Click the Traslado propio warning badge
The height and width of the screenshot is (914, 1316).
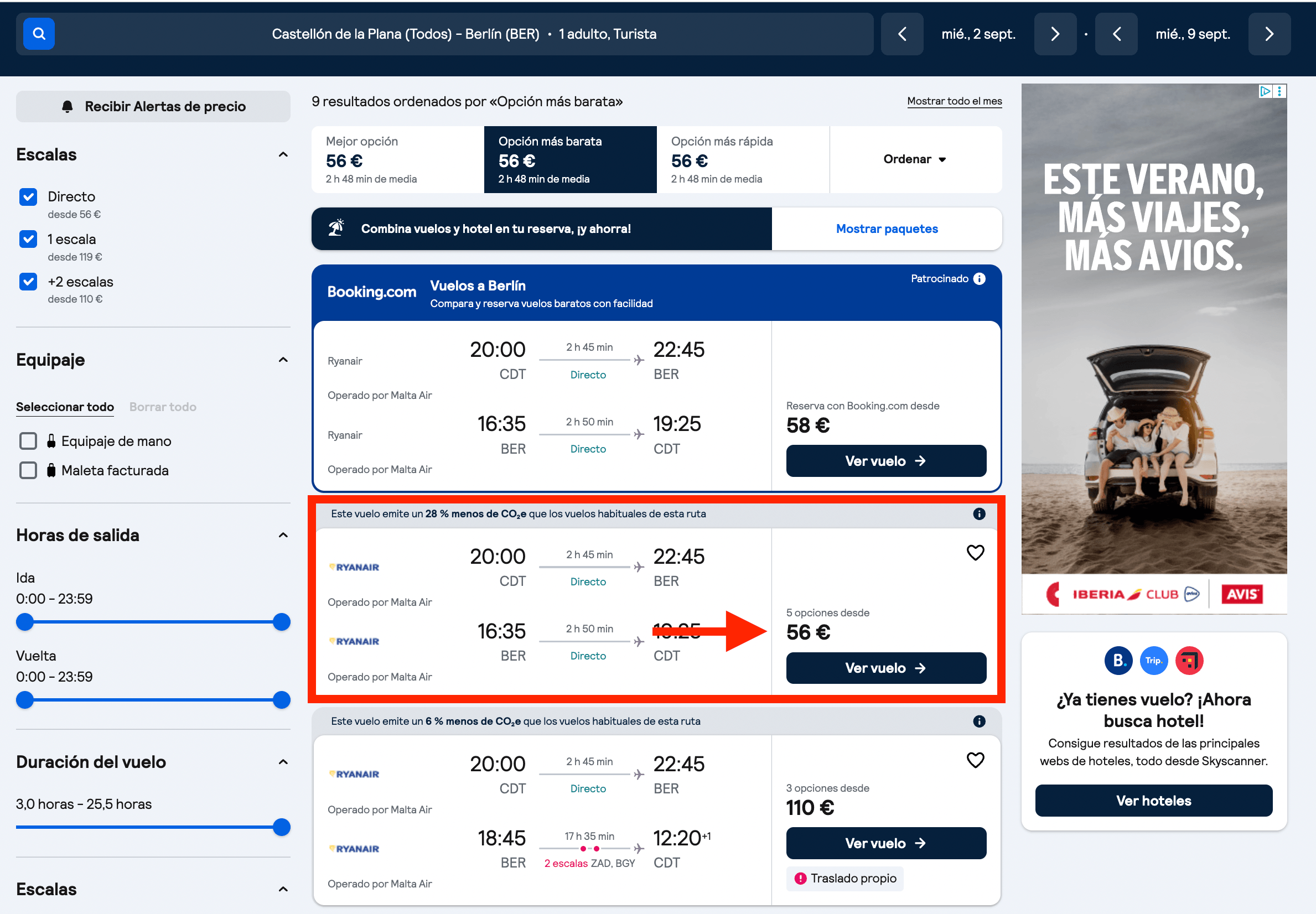[x=844, y=879]
